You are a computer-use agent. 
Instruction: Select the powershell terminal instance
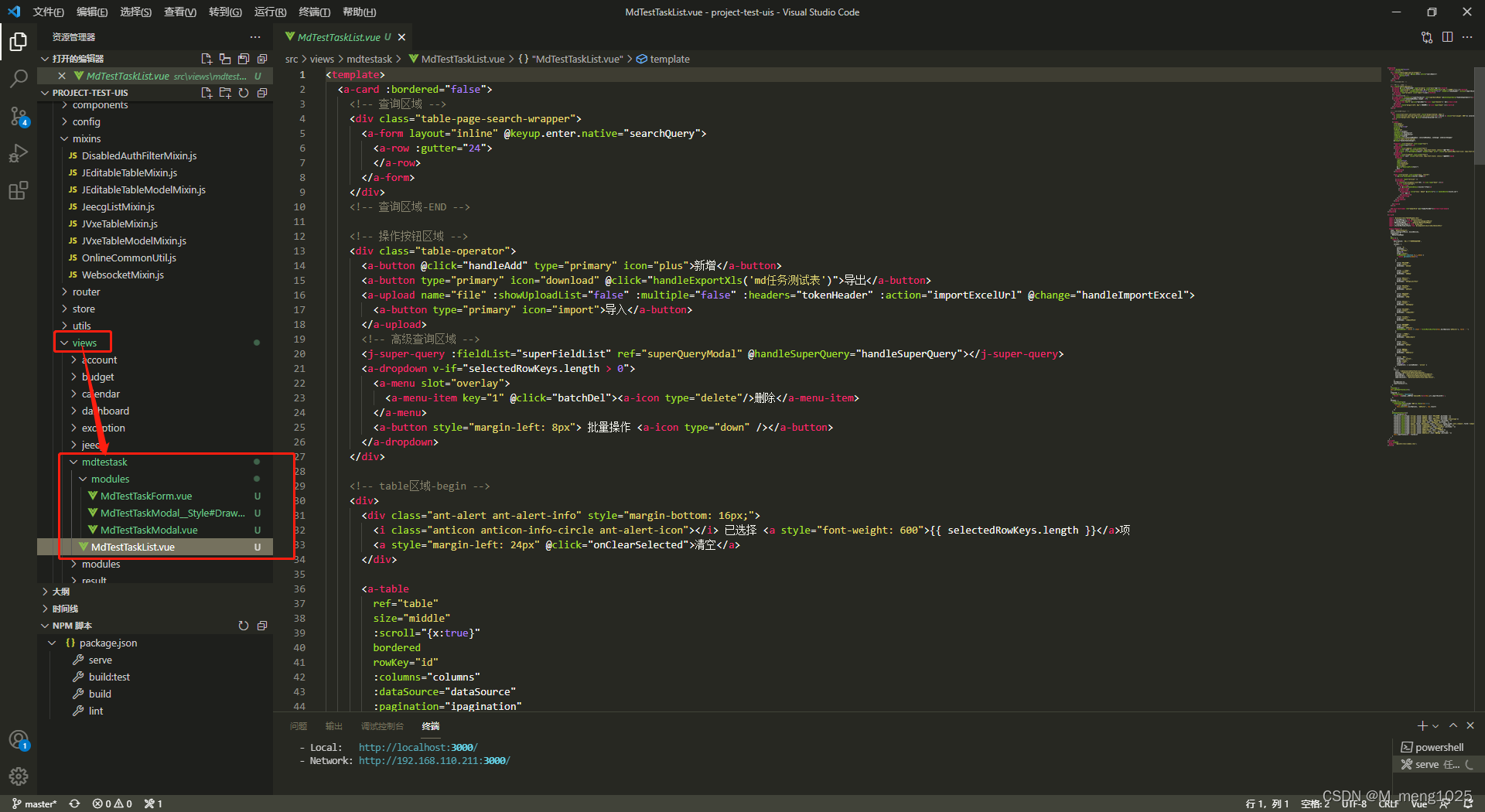point(1439,747)
